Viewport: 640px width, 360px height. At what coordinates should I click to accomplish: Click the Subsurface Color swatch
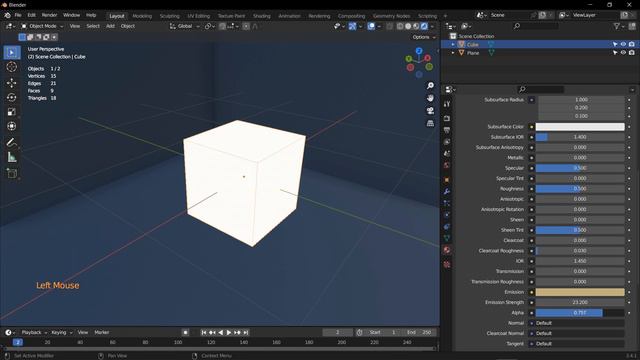tap(580, 127)
